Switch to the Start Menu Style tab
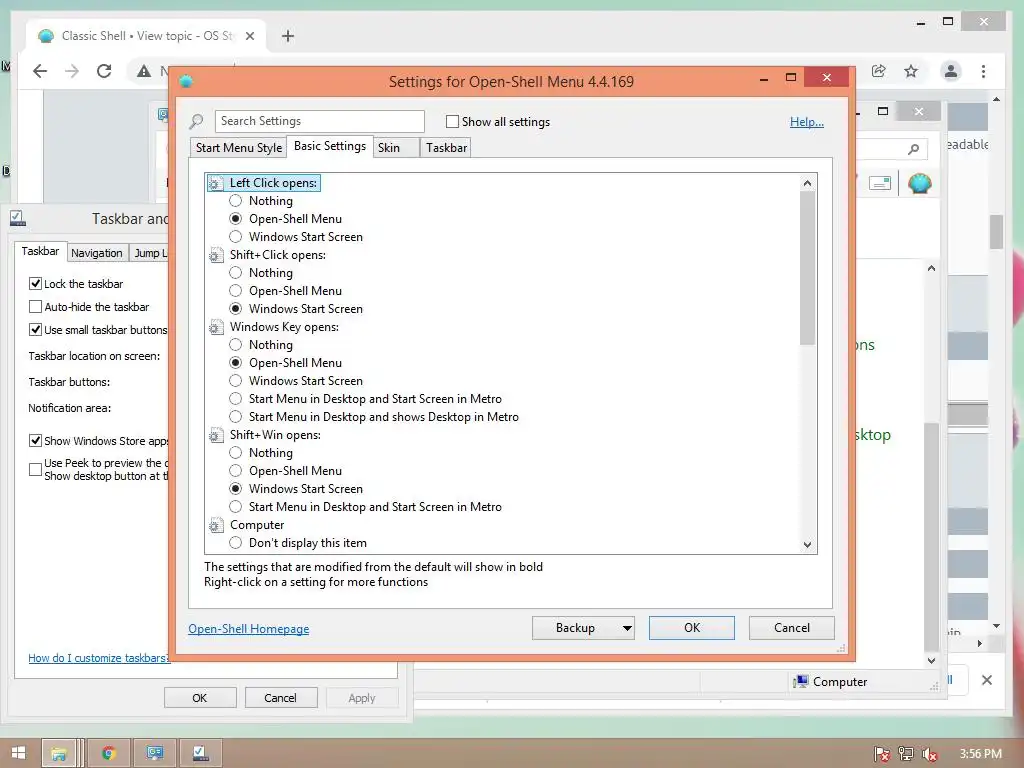1024x768 pixels. [x=239, y=148]
